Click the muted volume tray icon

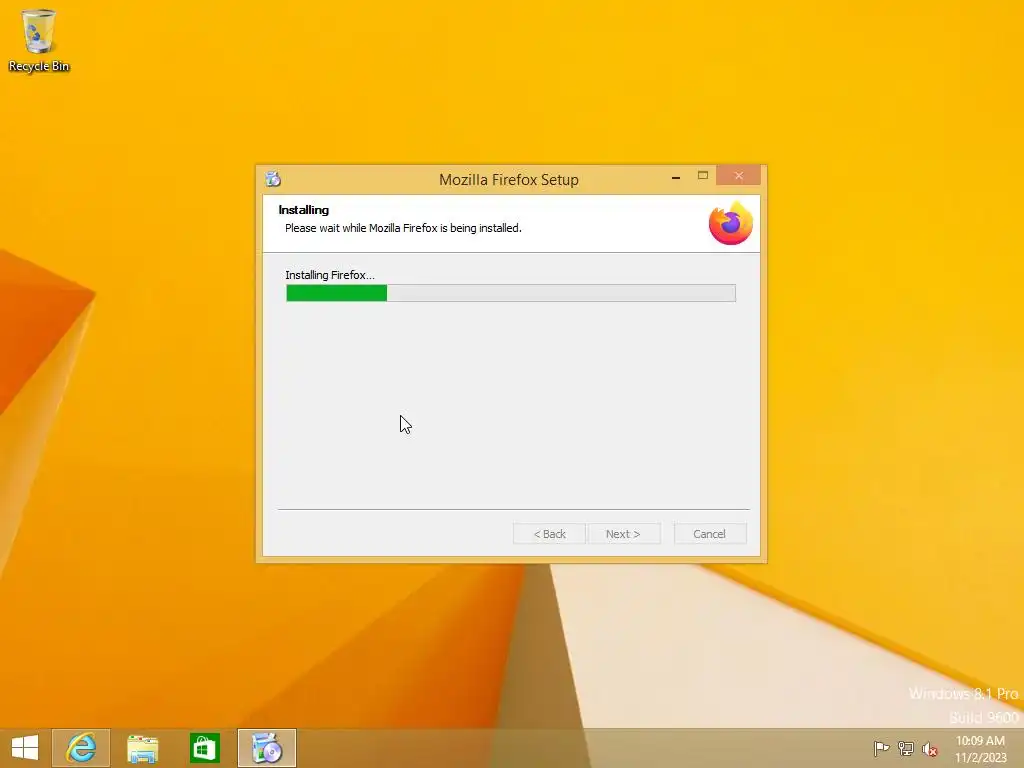930,748
